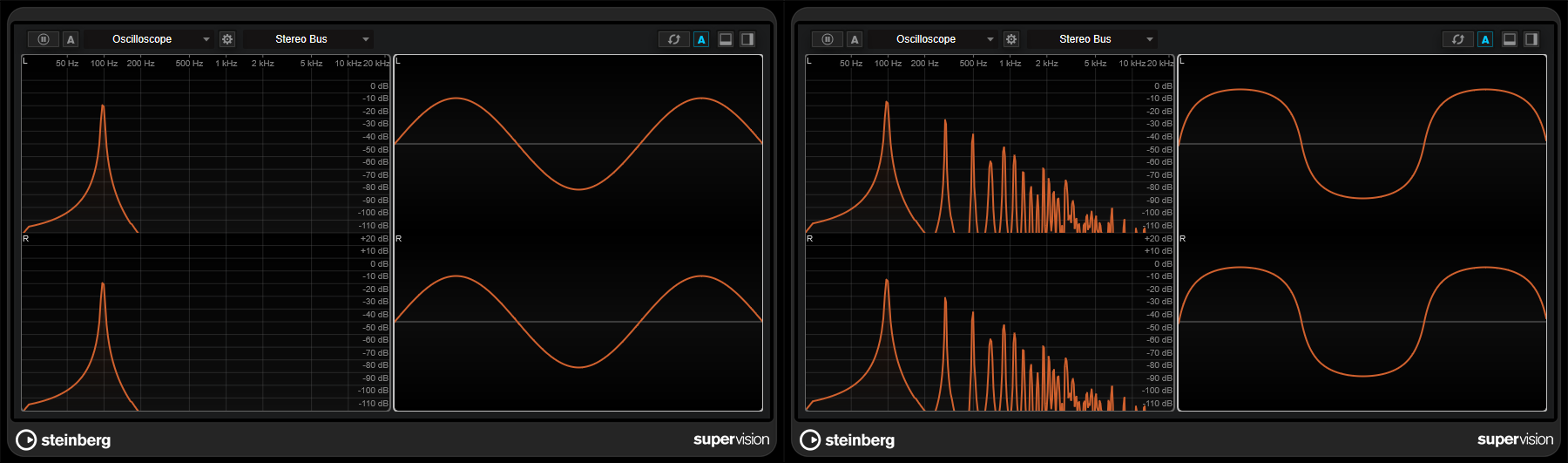Open module settings gear in left window
Screen dimensions: 1568x463
227,39
